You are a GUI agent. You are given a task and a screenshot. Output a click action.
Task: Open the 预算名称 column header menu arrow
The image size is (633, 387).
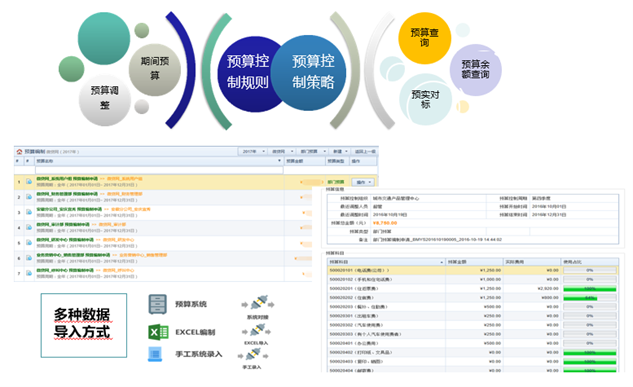[279, 161]
